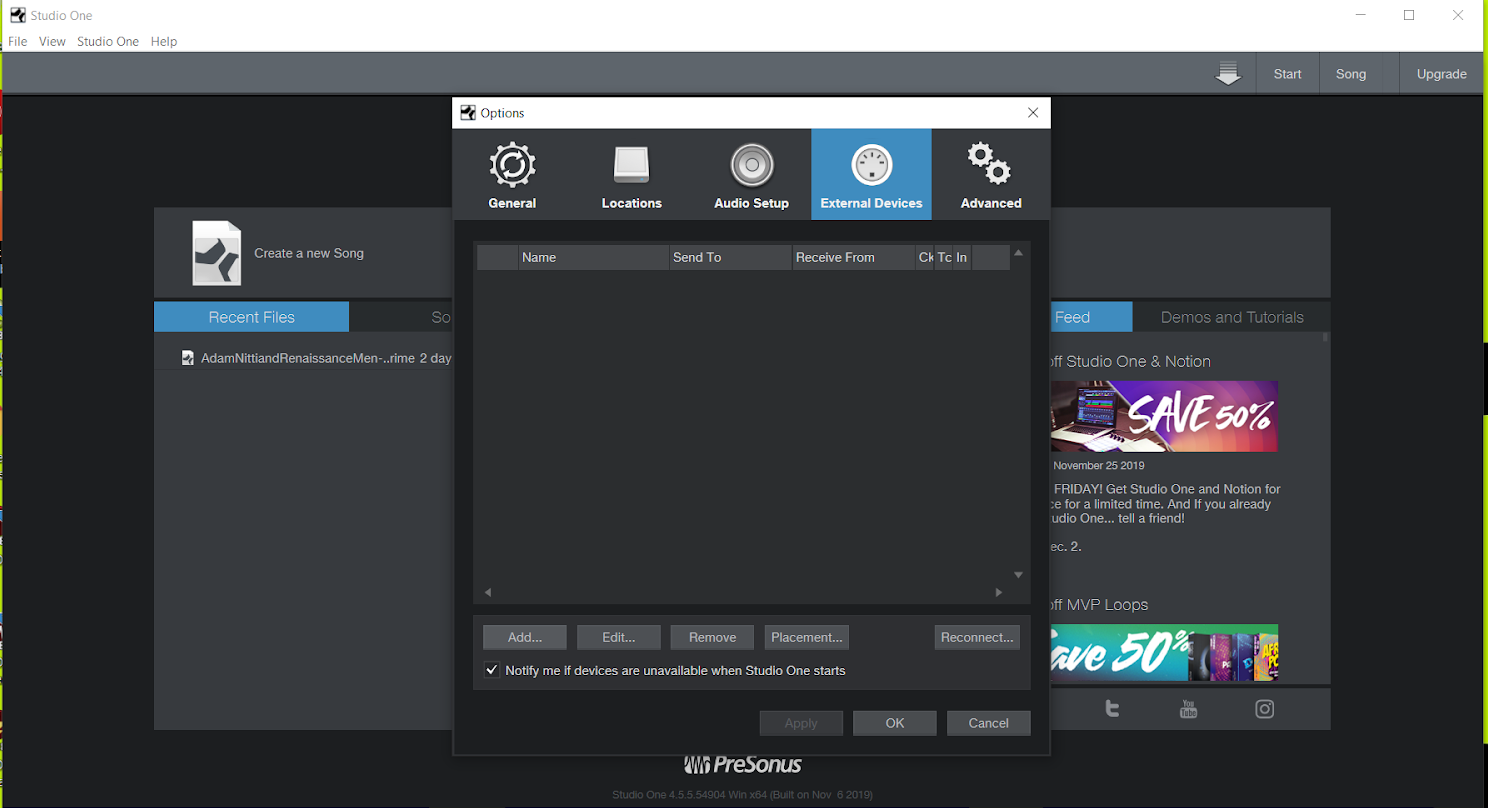Select the External Devices tab

click(x=871, y=175)
